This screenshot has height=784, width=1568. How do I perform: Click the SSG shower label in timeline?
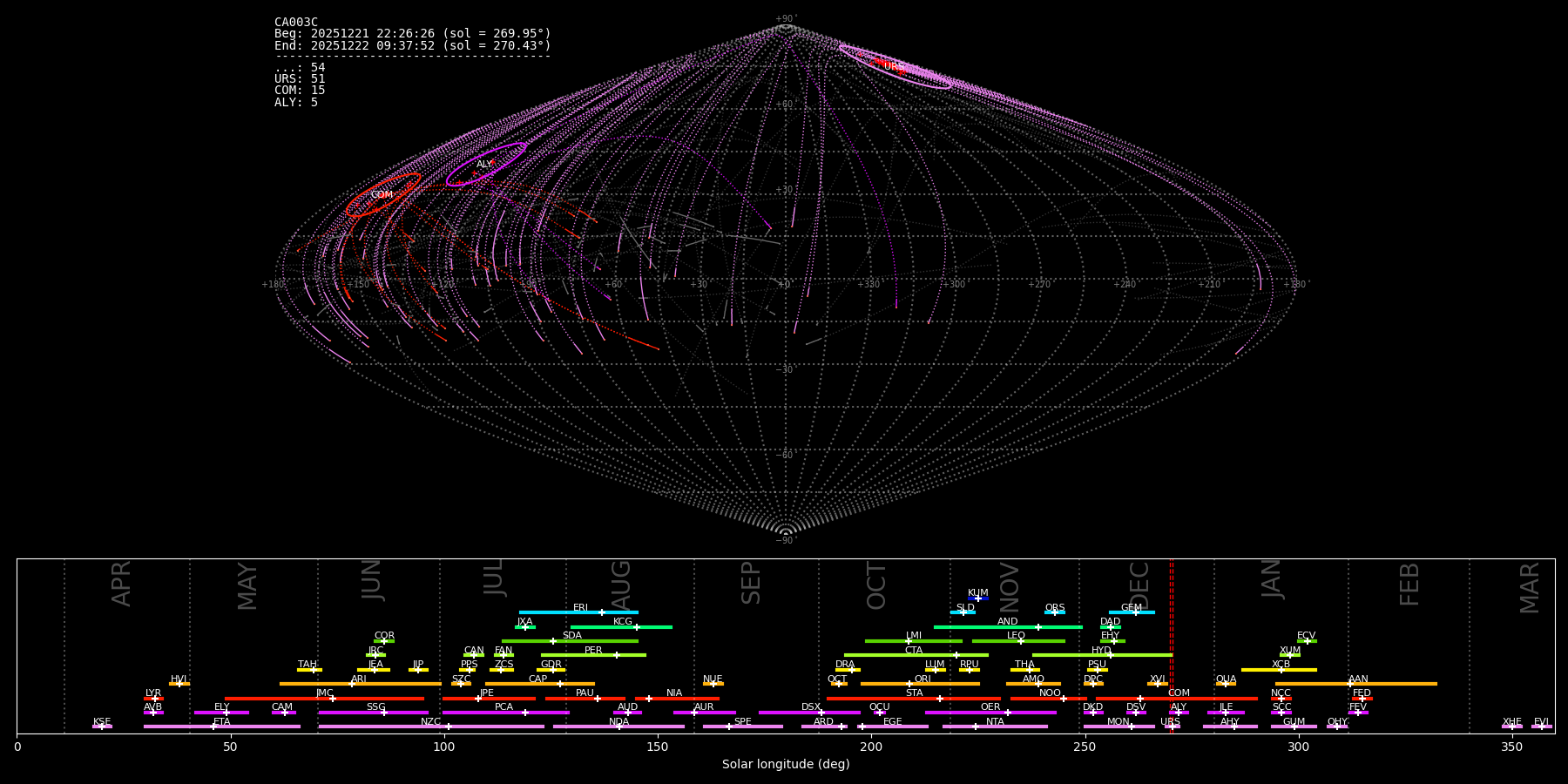pos(376,707)
